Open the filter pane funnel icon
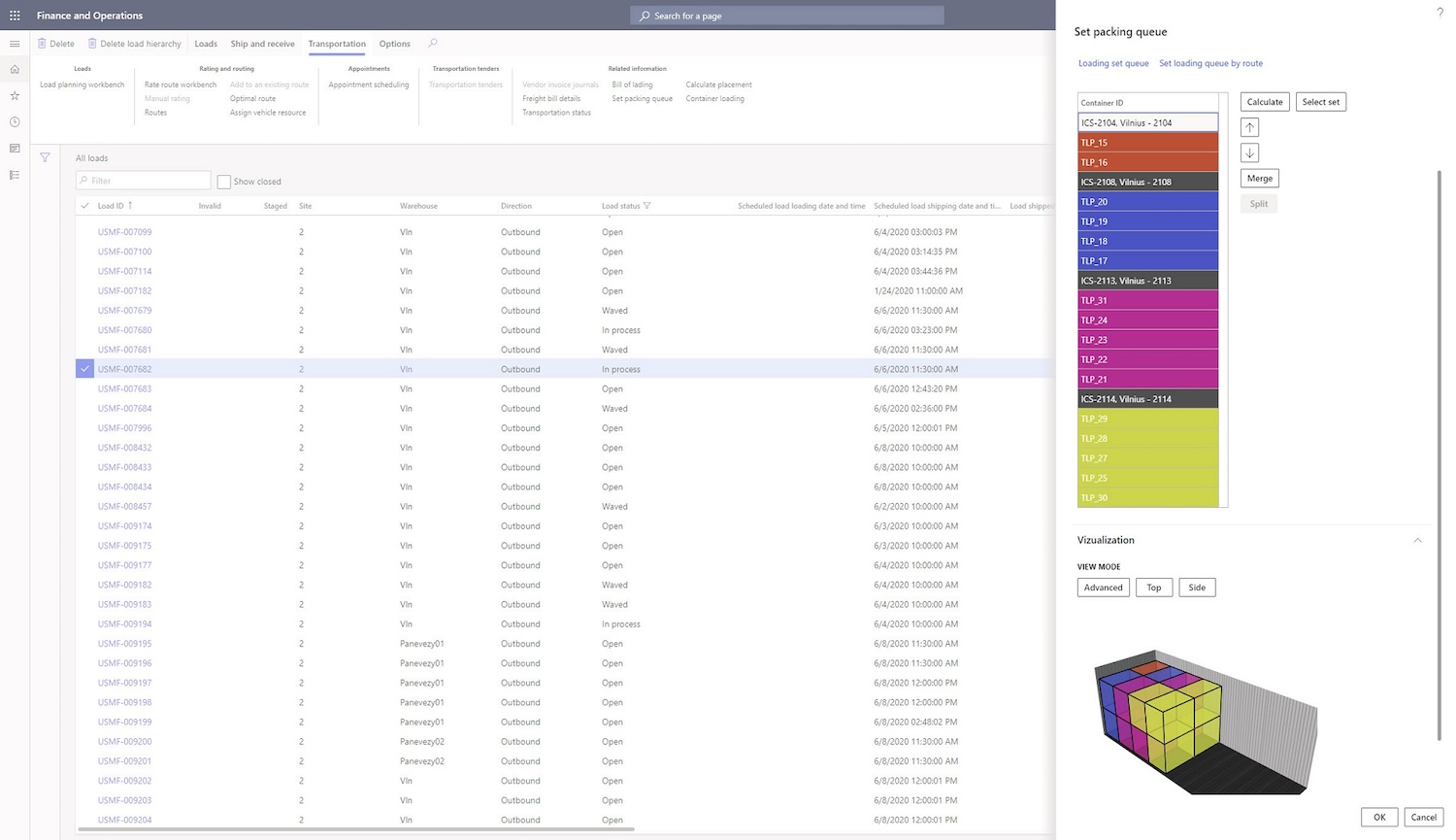 45,157
